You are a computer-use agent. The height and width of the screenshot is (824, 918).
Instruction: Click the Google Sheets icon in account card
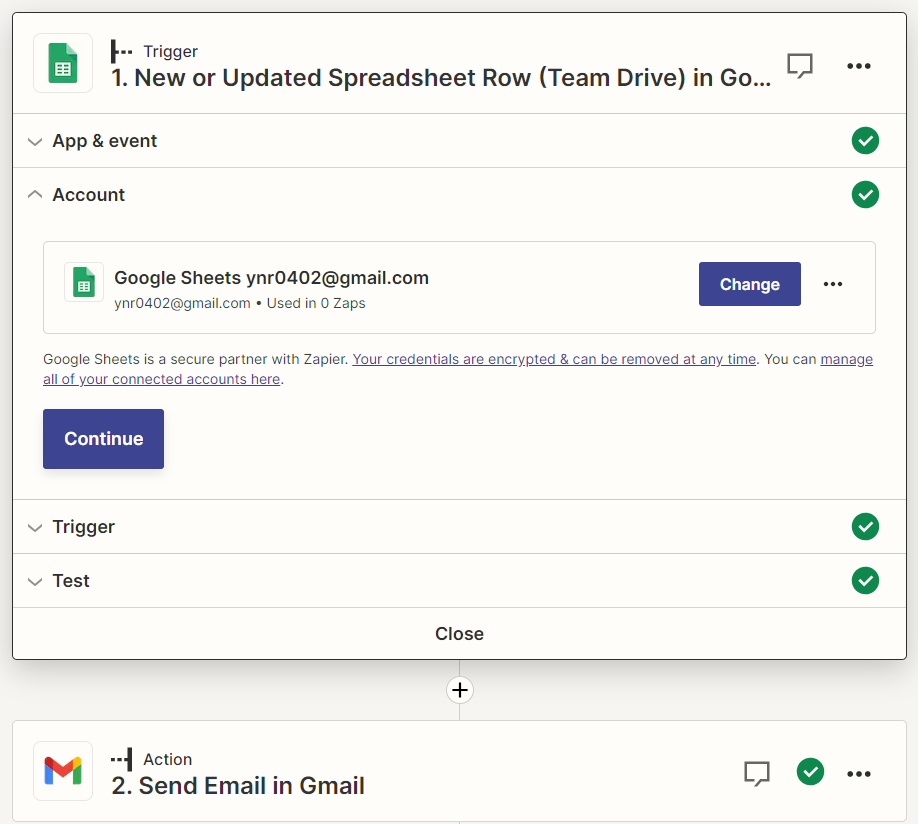pyautogui.click(x=84, y=283)
